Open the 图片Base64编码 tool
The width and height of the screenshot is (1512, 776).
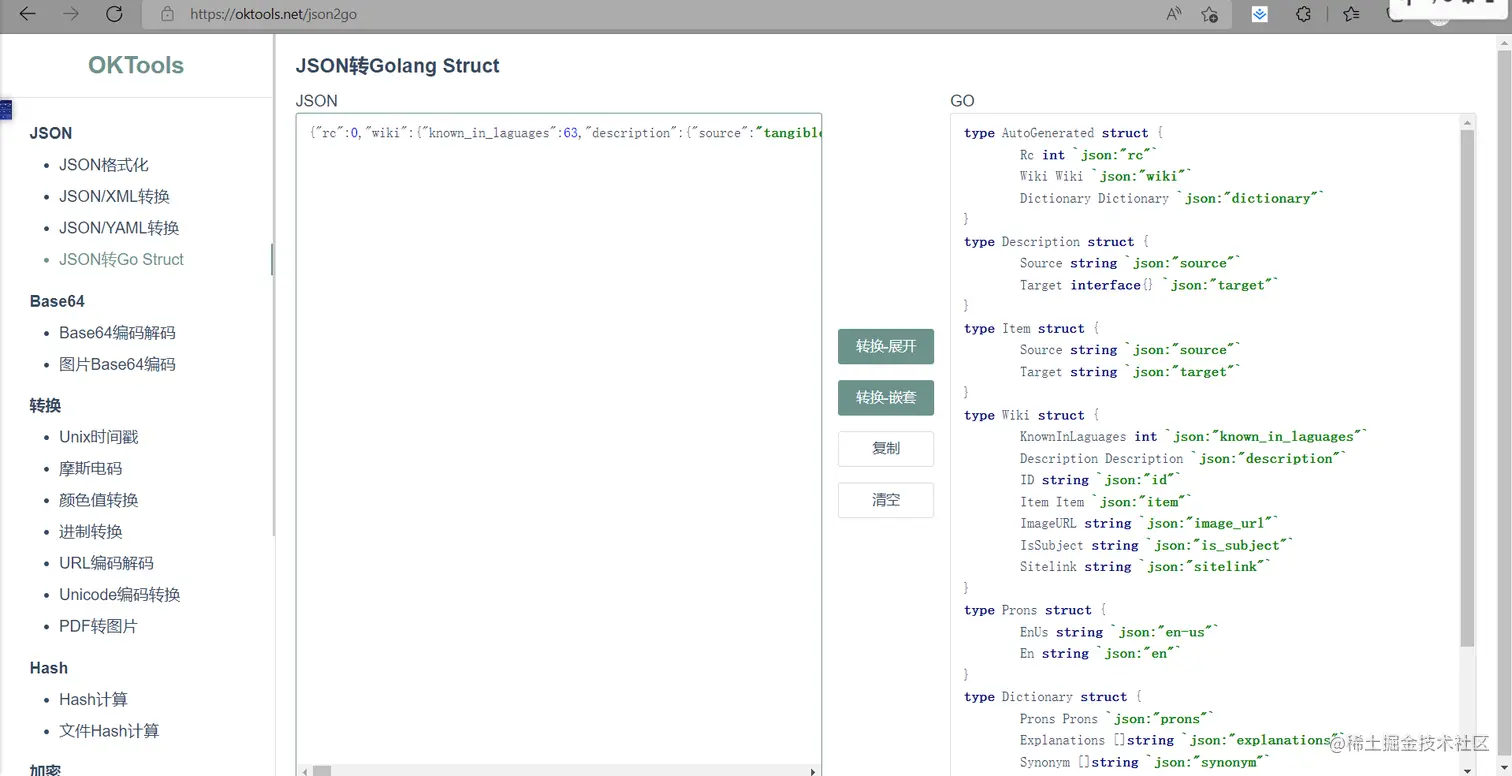tap(117, 364)
